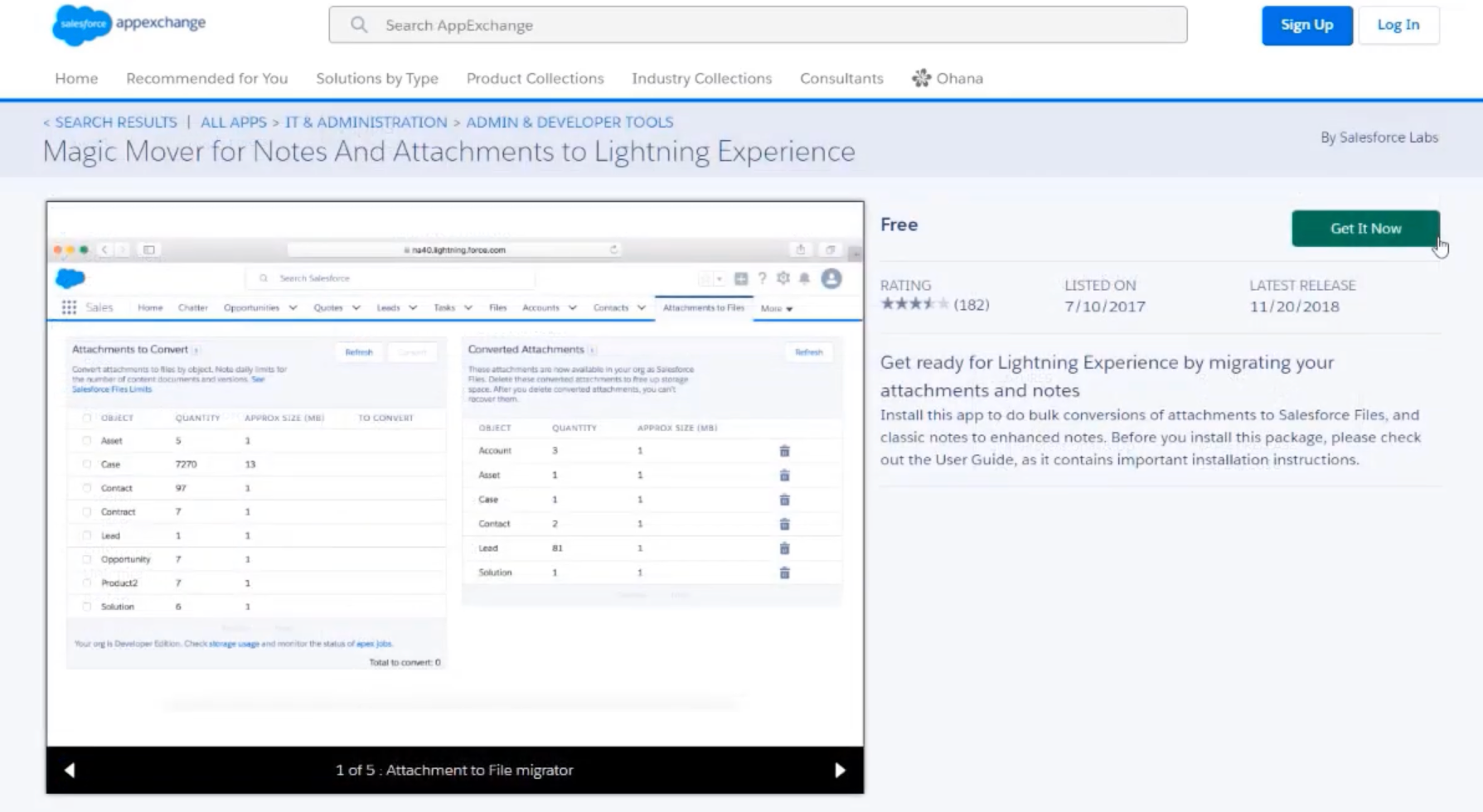Screen dimensions: 1483x812
Task: Check the Contact object checkbox
Action: point(87,488)
